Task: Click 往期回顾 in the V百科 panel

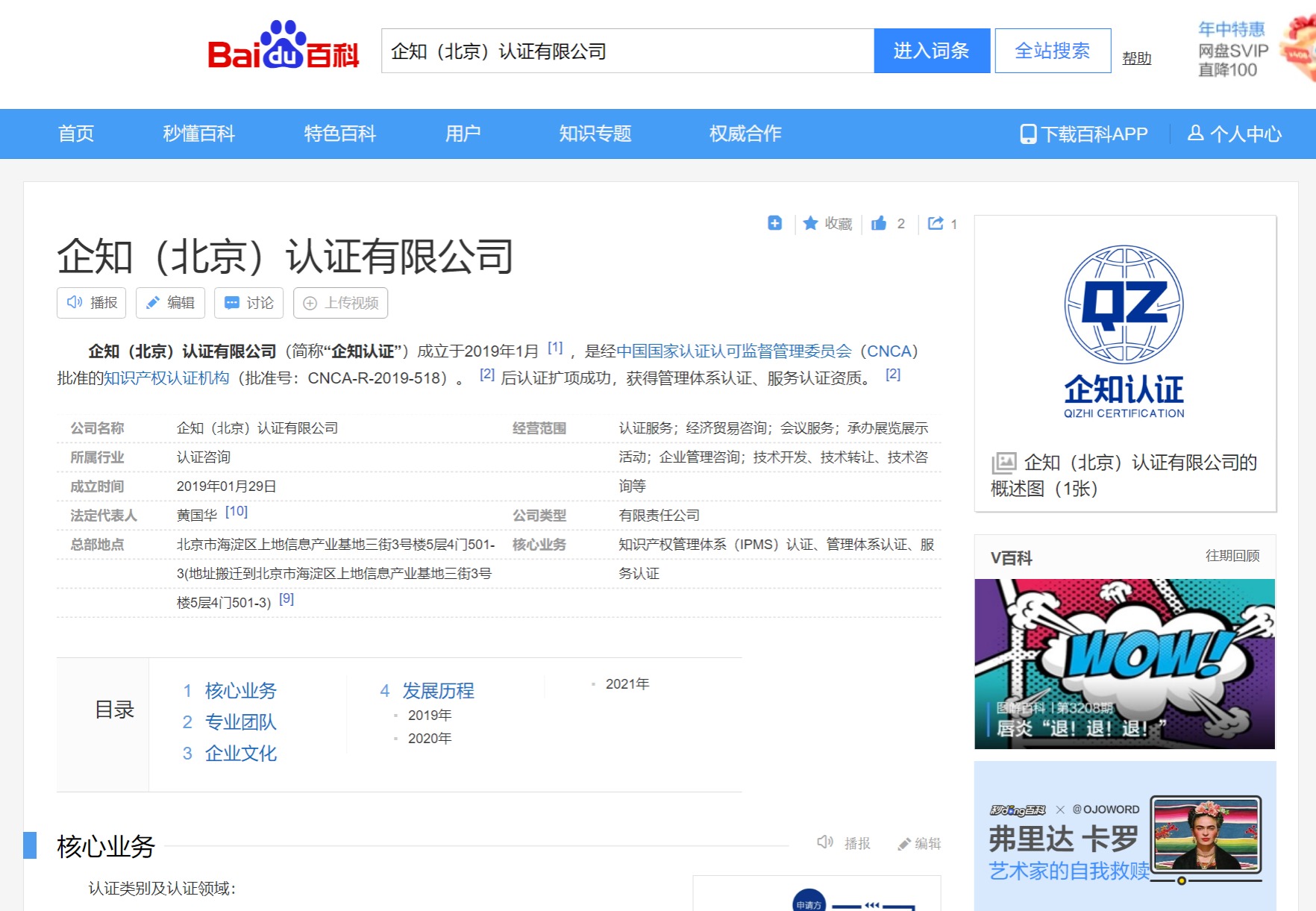Action: (x=1232, y=556)
